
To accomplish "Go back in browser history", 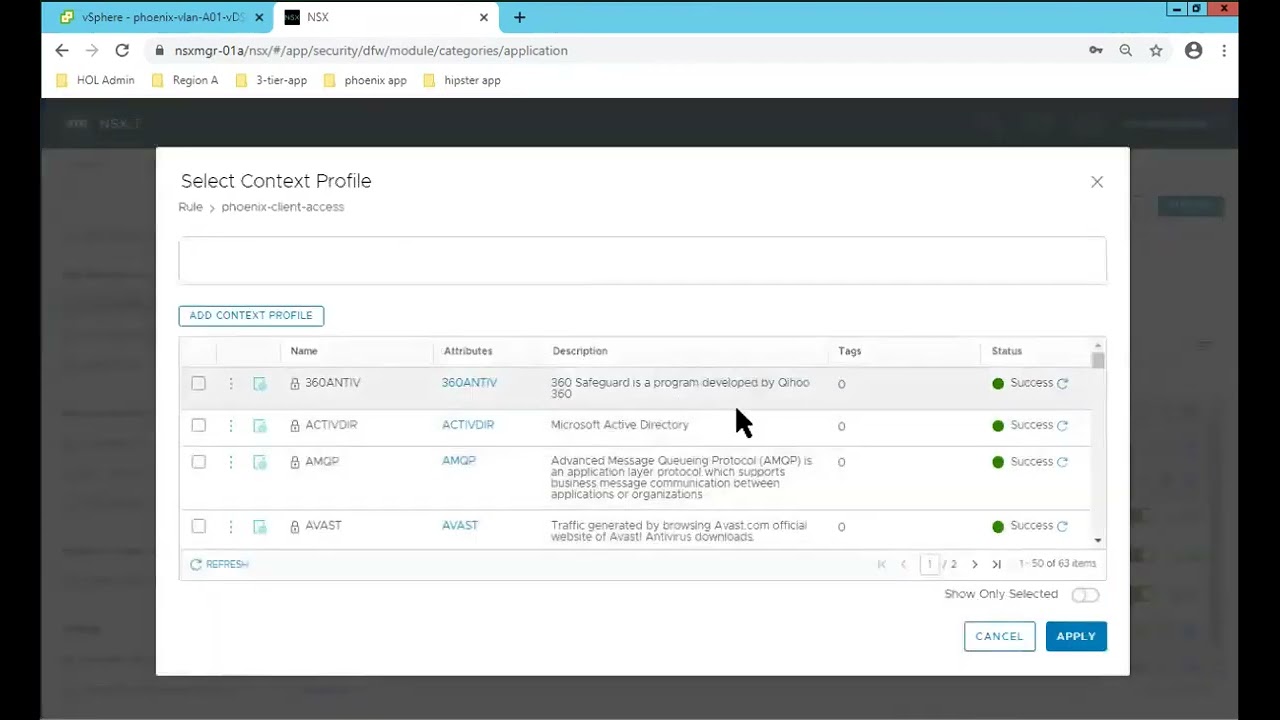I will tap(62, 50).
